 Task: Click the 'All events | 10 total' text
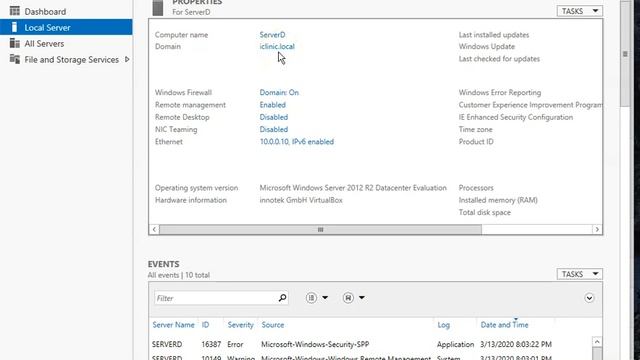[179, 275]
